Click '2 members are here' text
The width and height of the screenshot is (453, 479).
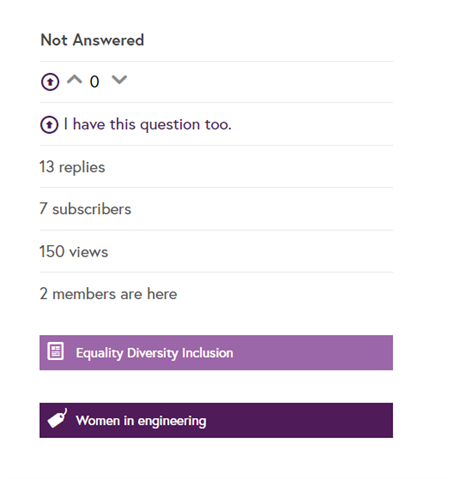(108, 294)
